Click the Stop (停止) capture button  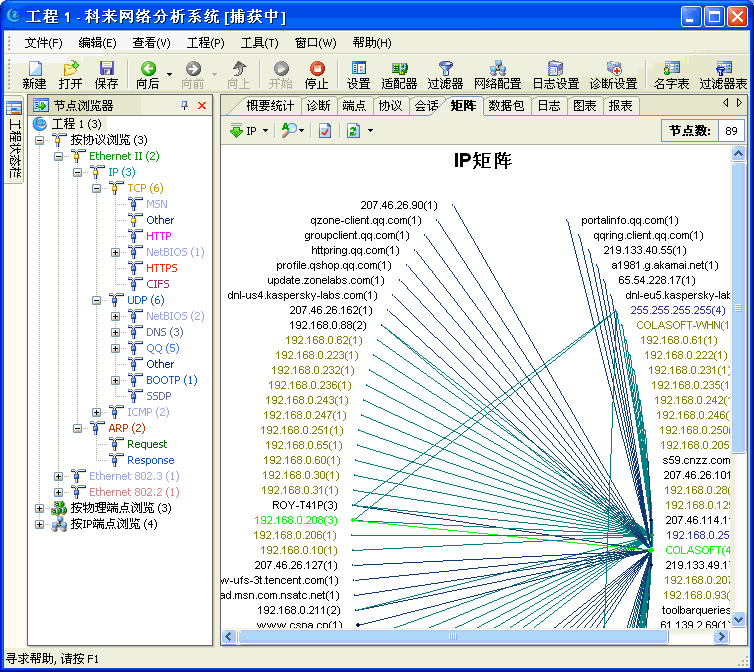coord(317,75)
